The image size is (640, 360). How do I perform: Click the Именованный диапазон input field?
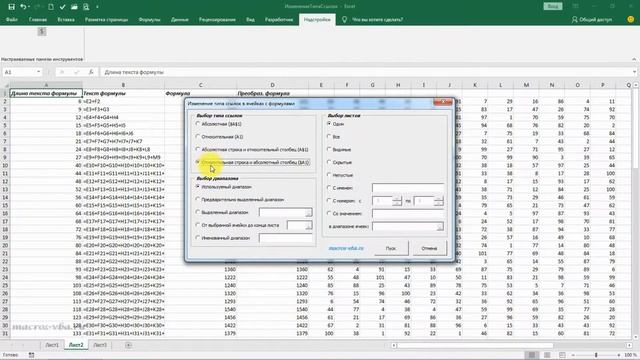click(286, 238)
